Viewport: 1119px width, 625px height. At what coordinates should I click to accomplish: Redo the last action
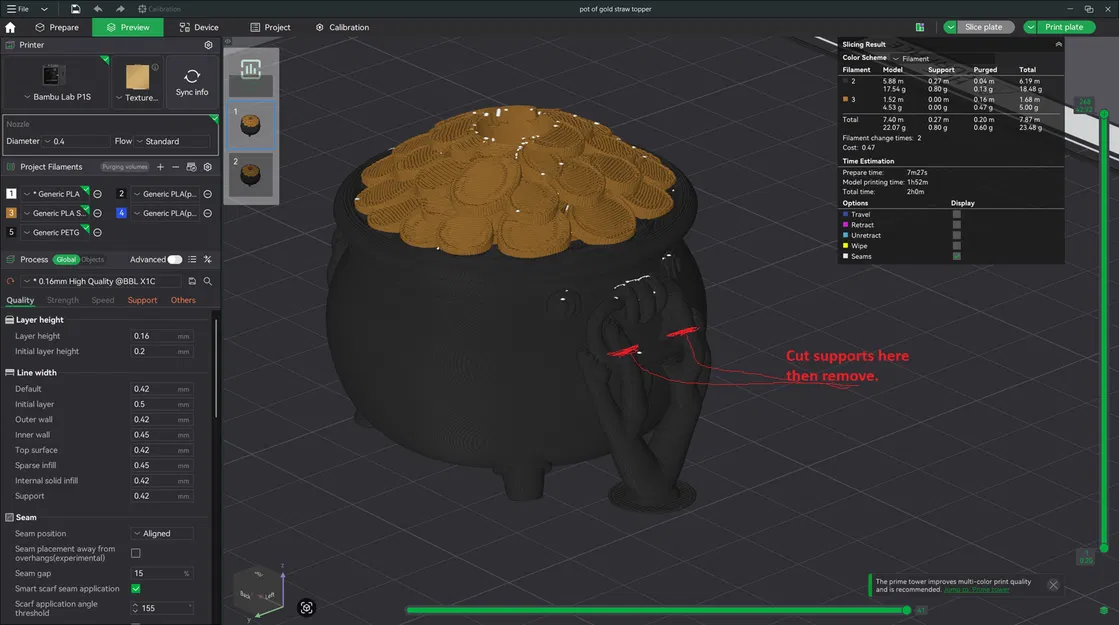pos(120,9)
